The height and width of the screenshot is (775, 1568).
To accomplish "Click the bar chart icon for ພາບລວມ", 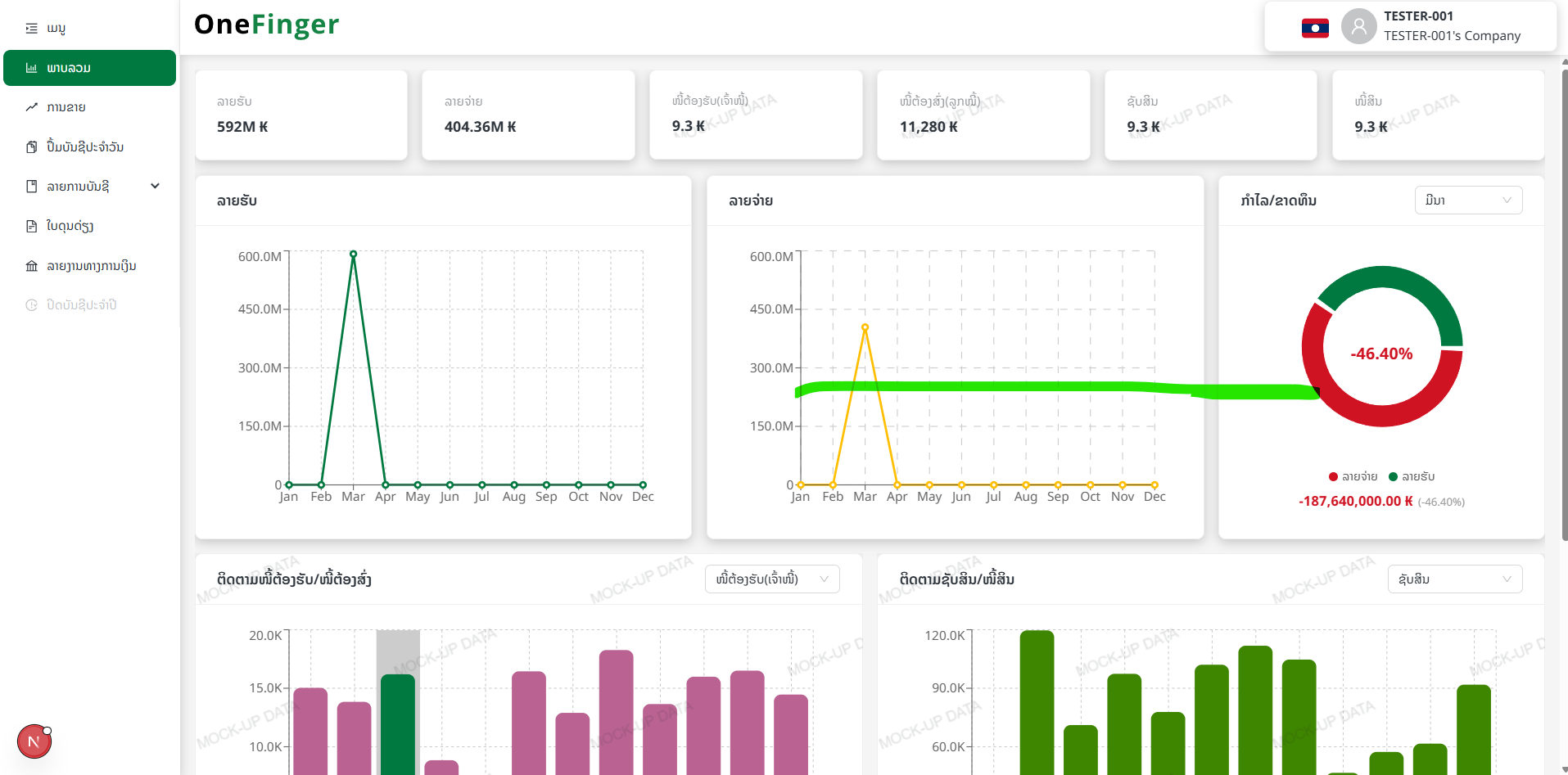I will (31, 68).
